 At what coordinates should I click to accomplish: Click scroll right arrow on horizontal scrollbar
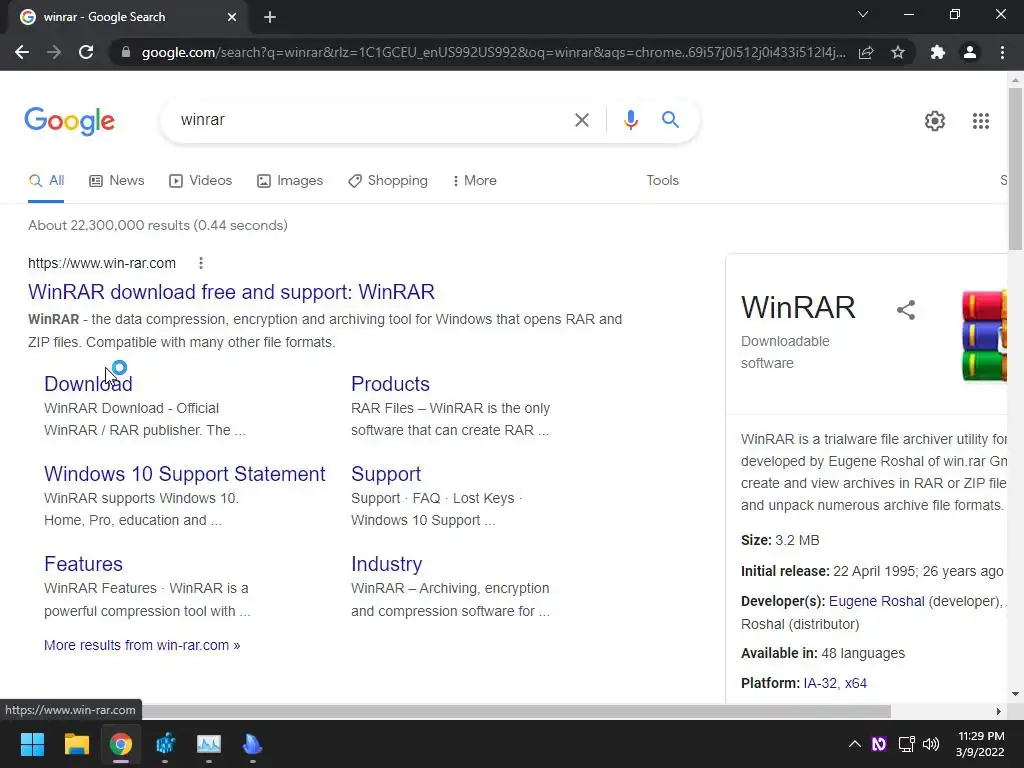tap(999, 711)
